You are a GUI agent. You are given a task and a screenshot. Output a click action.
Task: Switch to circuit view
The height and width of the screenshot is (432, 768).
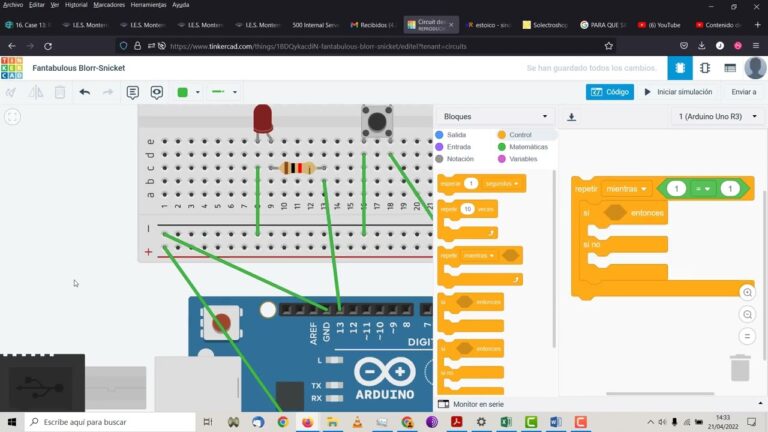[x=680, y=68]
